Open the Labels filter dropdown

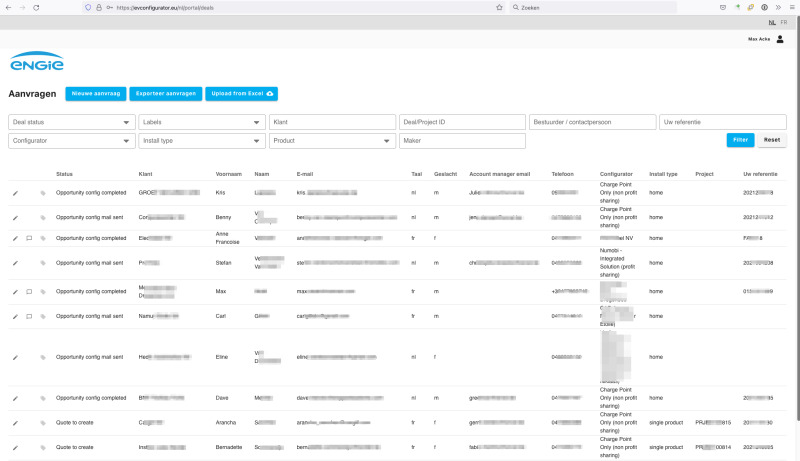tap(201, 122)
